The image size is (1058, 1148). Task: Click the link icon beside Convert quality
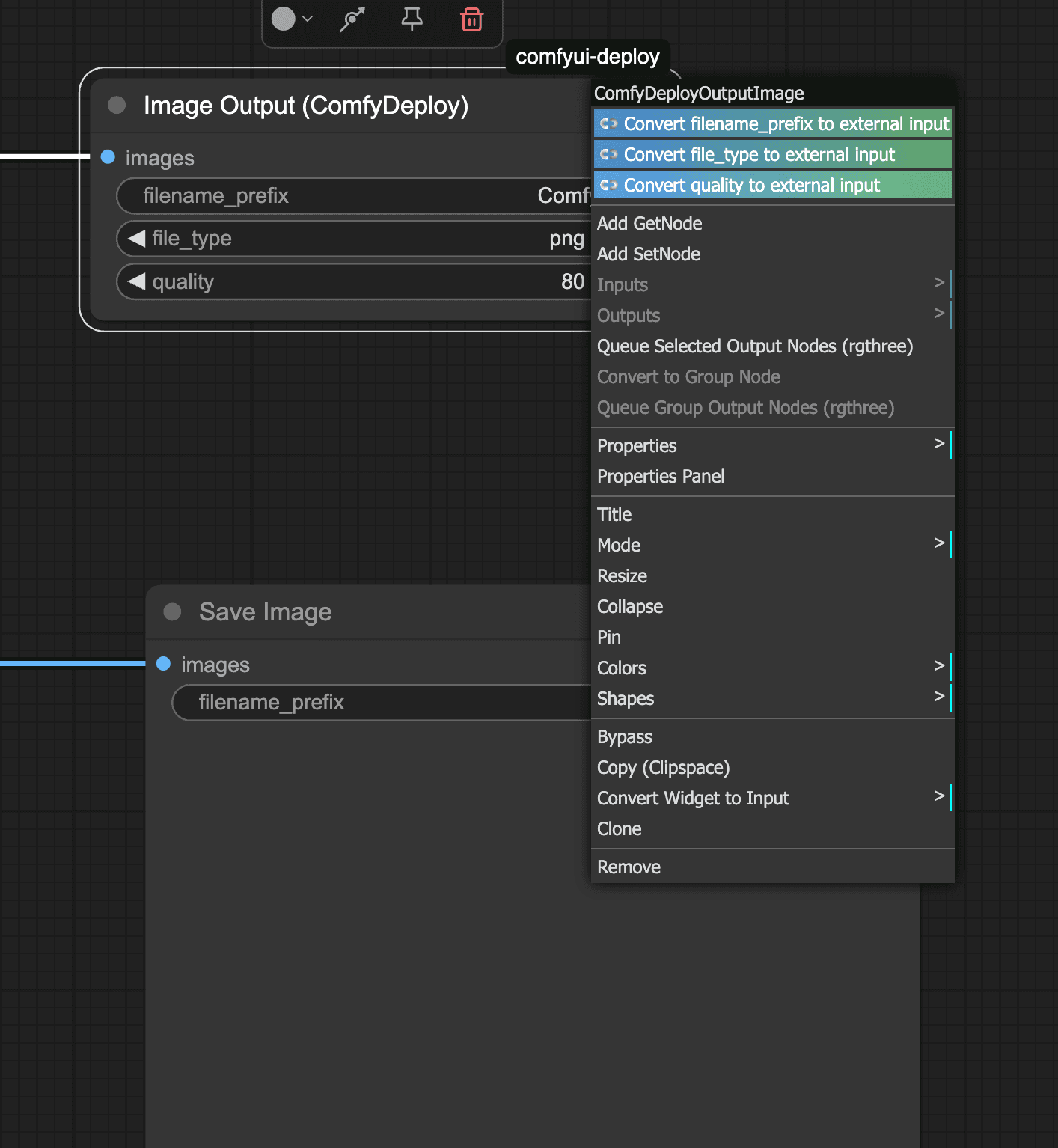(x=608, y=186)
